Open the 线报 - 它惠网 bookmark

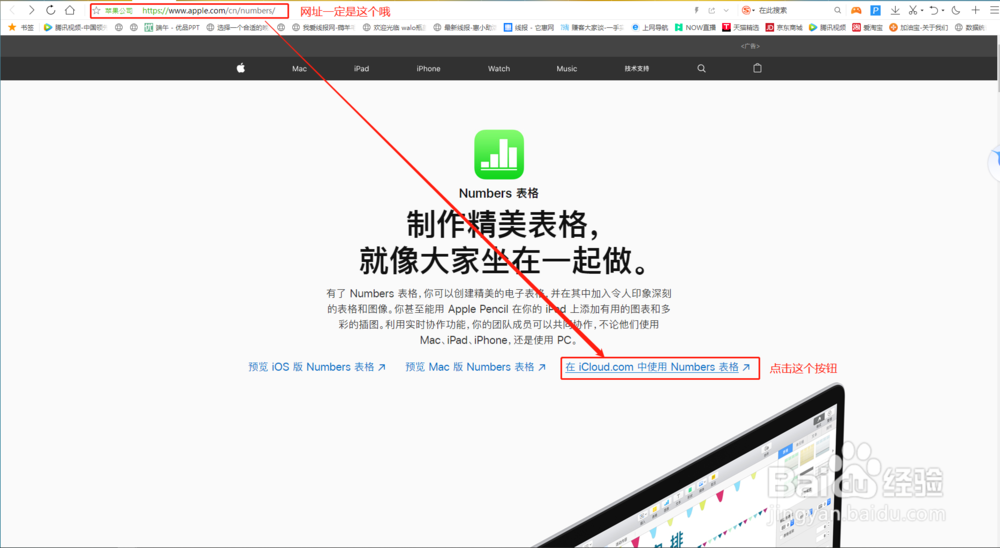529,27
